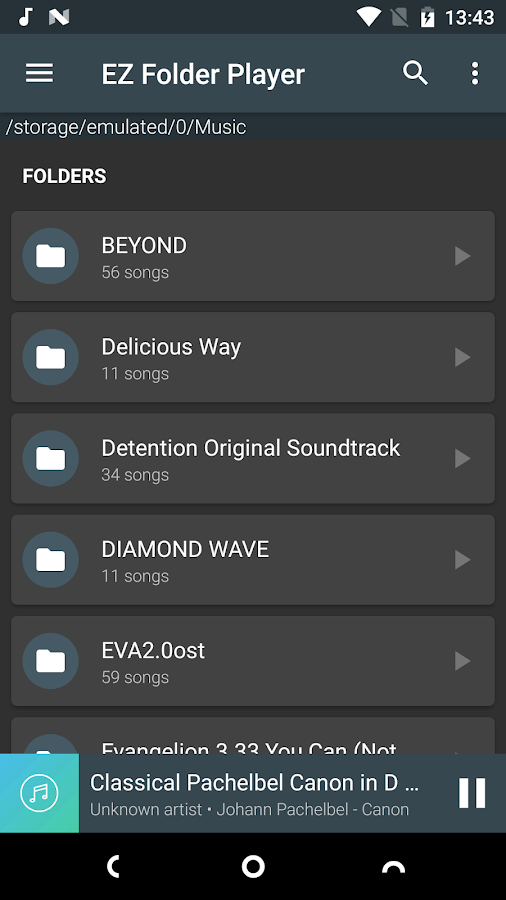
Task: Click the Delicious Way folder icon
Action: coord(50,357)
